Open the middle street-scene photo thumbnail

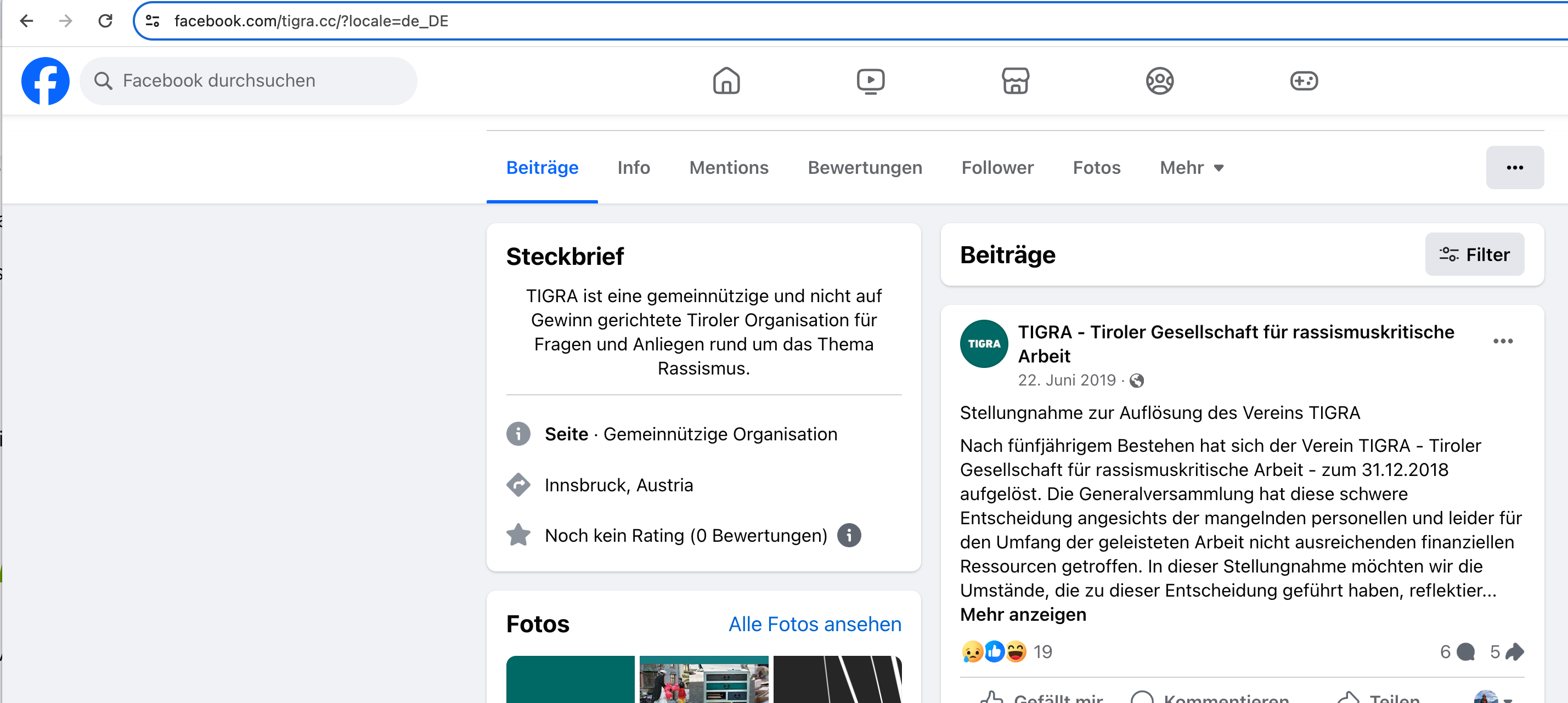(x=704, y=679)
